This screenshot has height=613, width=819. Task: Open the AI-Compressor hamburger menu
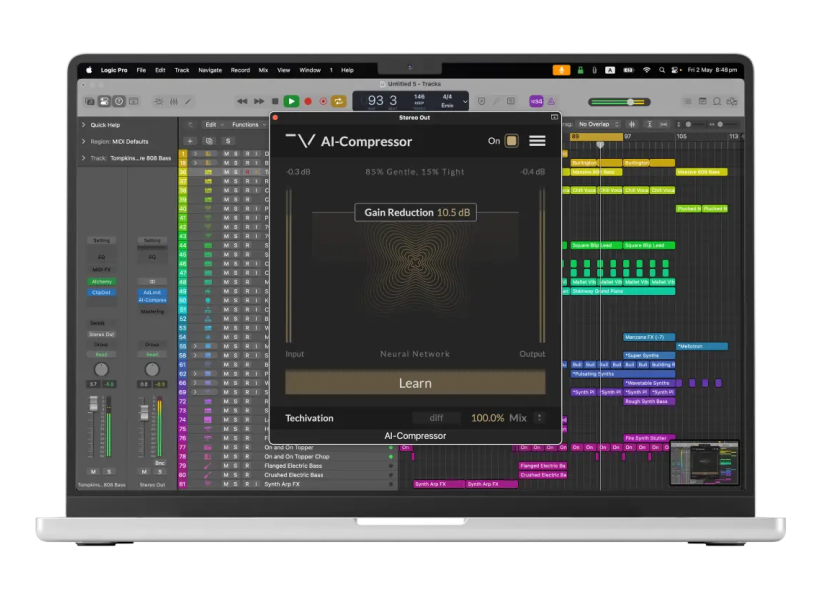click(537, 141)
